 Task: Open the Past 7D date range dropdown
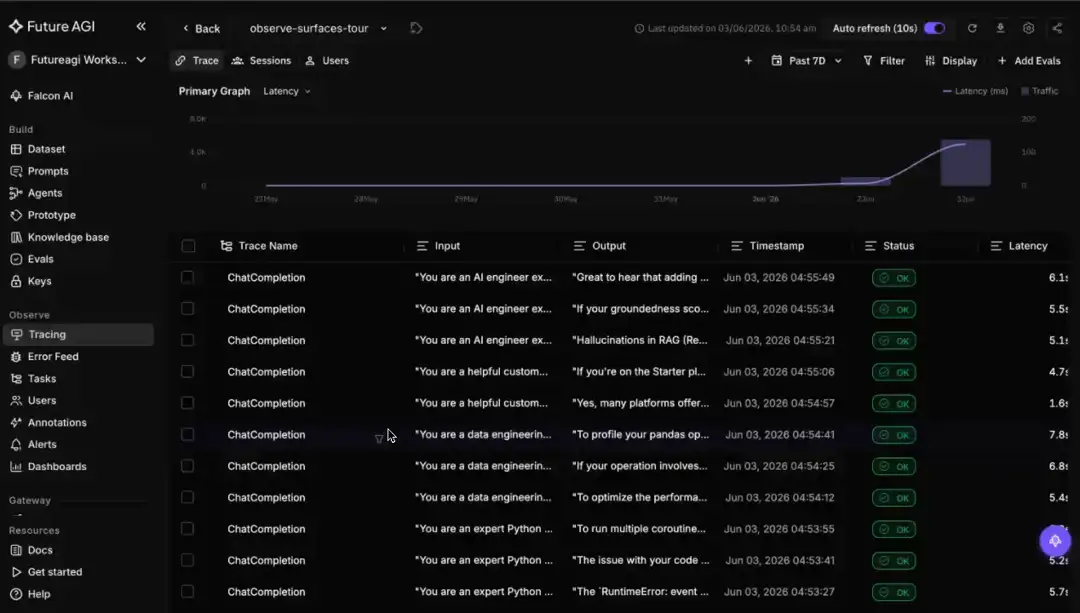[x=807, y=61]
